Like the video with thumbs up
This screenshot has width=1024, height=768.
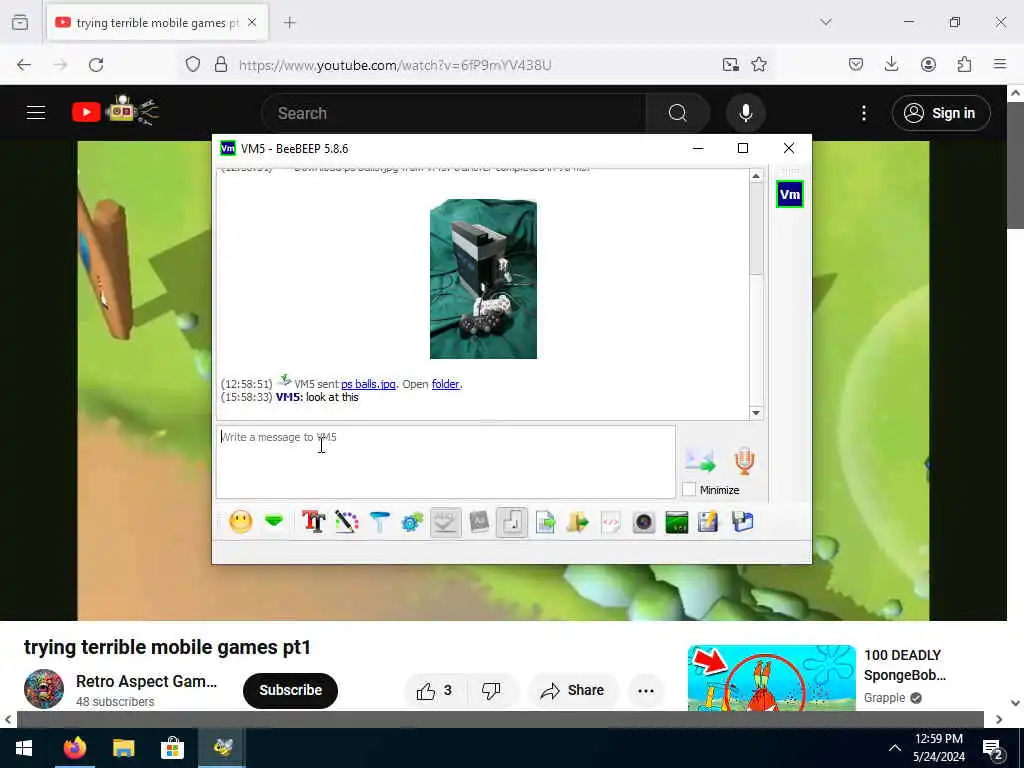coord(435,690)
